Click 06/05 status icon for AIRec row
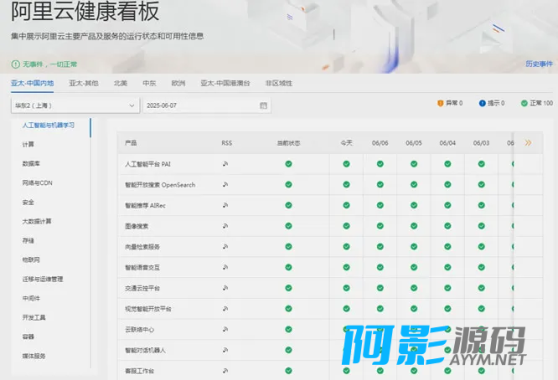Image resolution: width=558 pixels, height=380 pixels. [x=414, y=205]
